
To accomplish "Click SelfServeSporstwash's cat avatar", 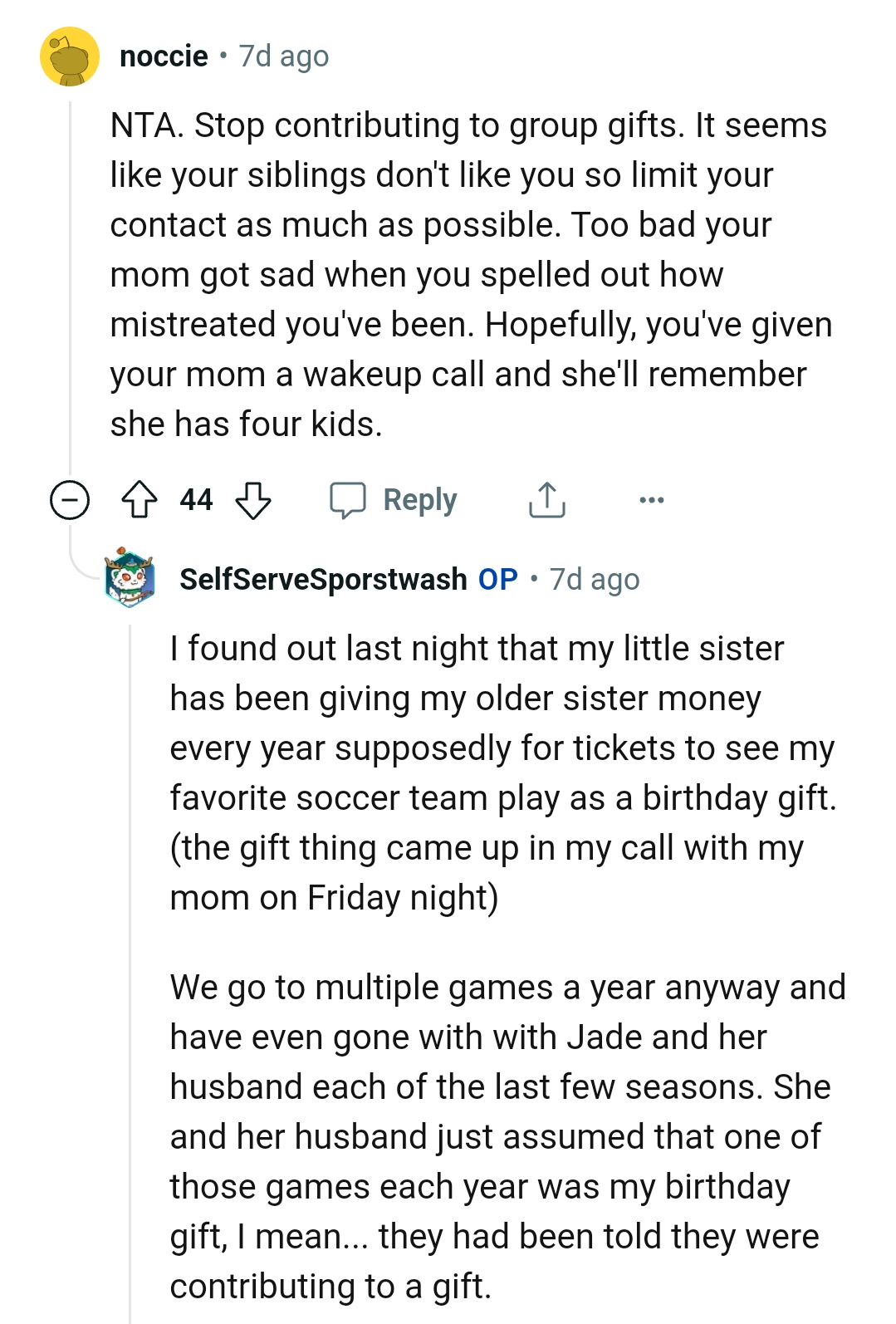I will pyautogui.click(x=130, y=579).
